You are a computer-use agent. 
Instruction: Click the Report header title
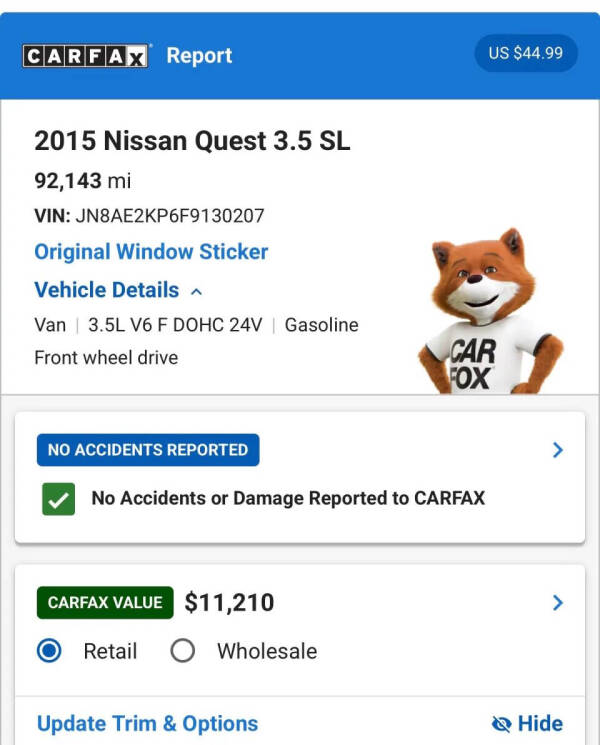199,56
